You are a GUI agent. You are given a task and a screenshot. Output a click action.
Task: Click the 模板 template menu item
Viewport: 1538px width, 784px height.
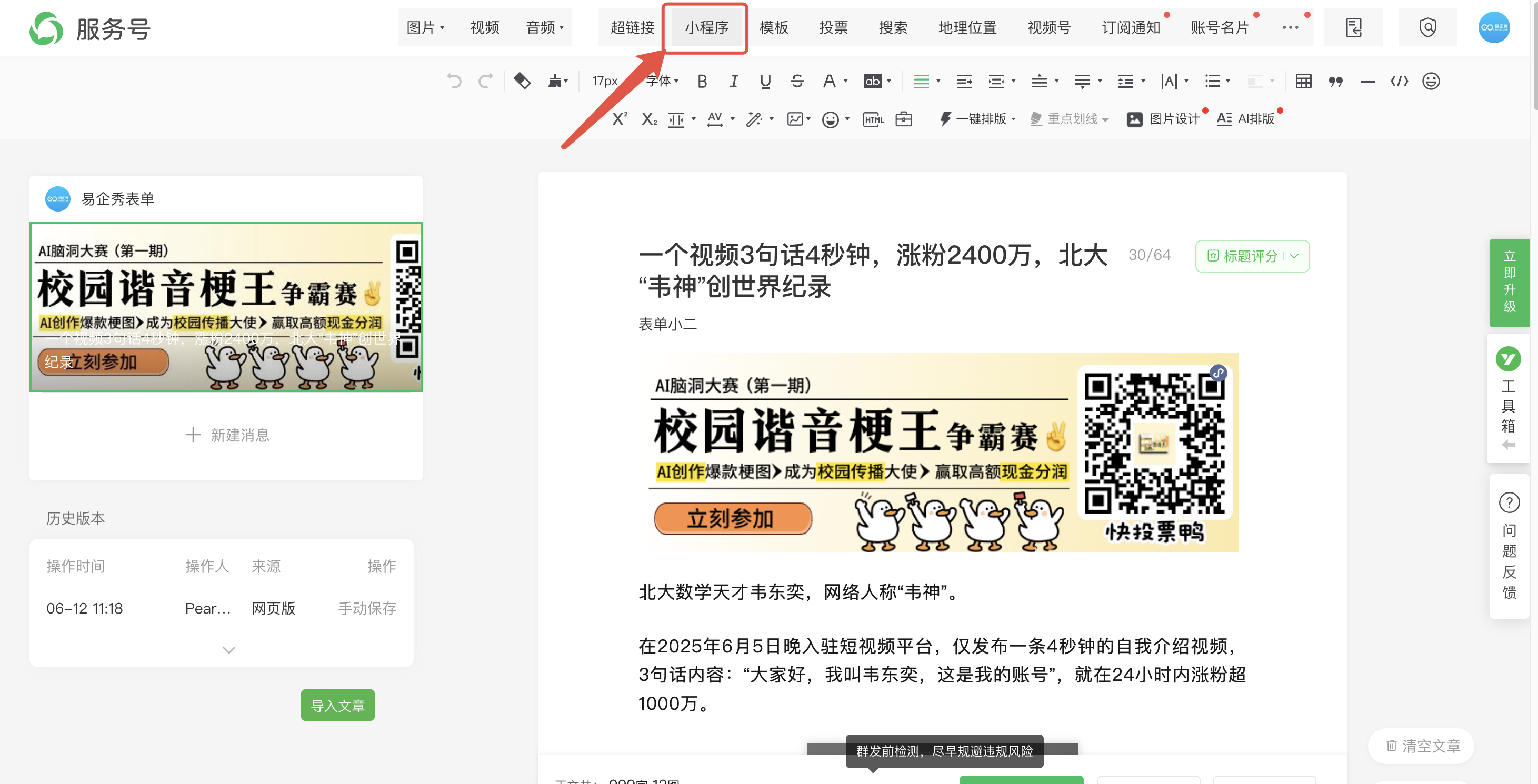click(x=774, y=27)
